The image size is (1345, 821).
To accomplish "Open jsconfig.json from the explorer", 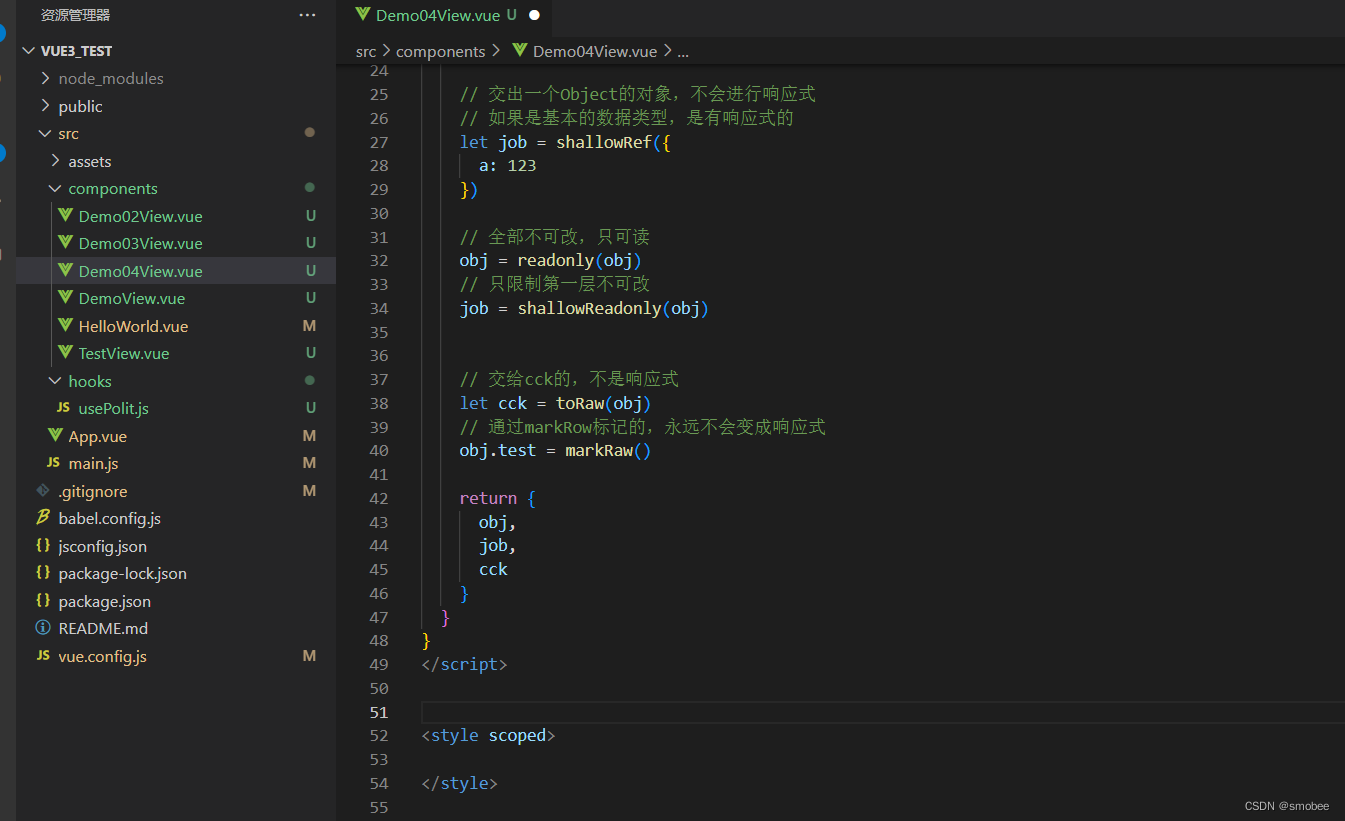I will click(102, 546).
